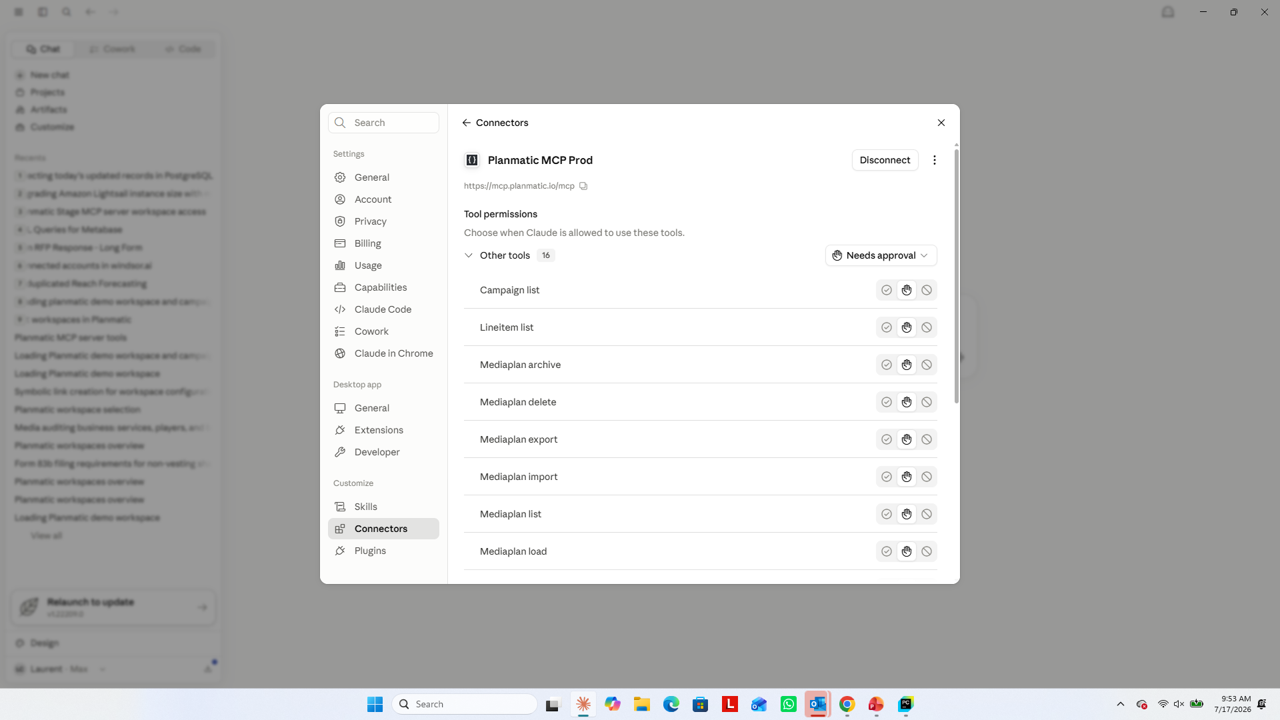Select needs-approval hand for Mediaplan list
The image size is (1280, 720).
pyautogui.click(x=907, y=514)
